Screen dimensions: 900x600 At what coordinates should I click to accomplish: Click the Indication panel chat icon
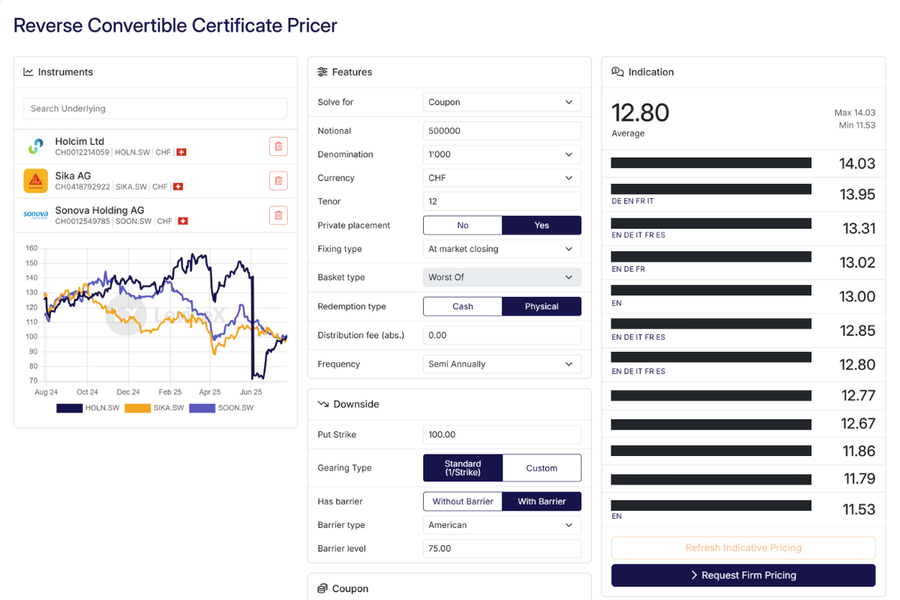point(618,72)
